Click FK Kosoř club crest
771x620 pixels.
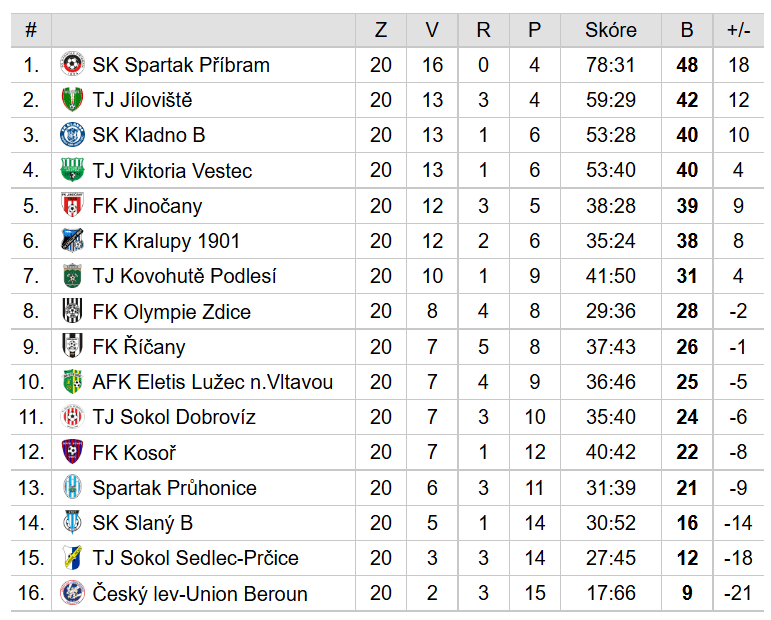tap(72, 452)
